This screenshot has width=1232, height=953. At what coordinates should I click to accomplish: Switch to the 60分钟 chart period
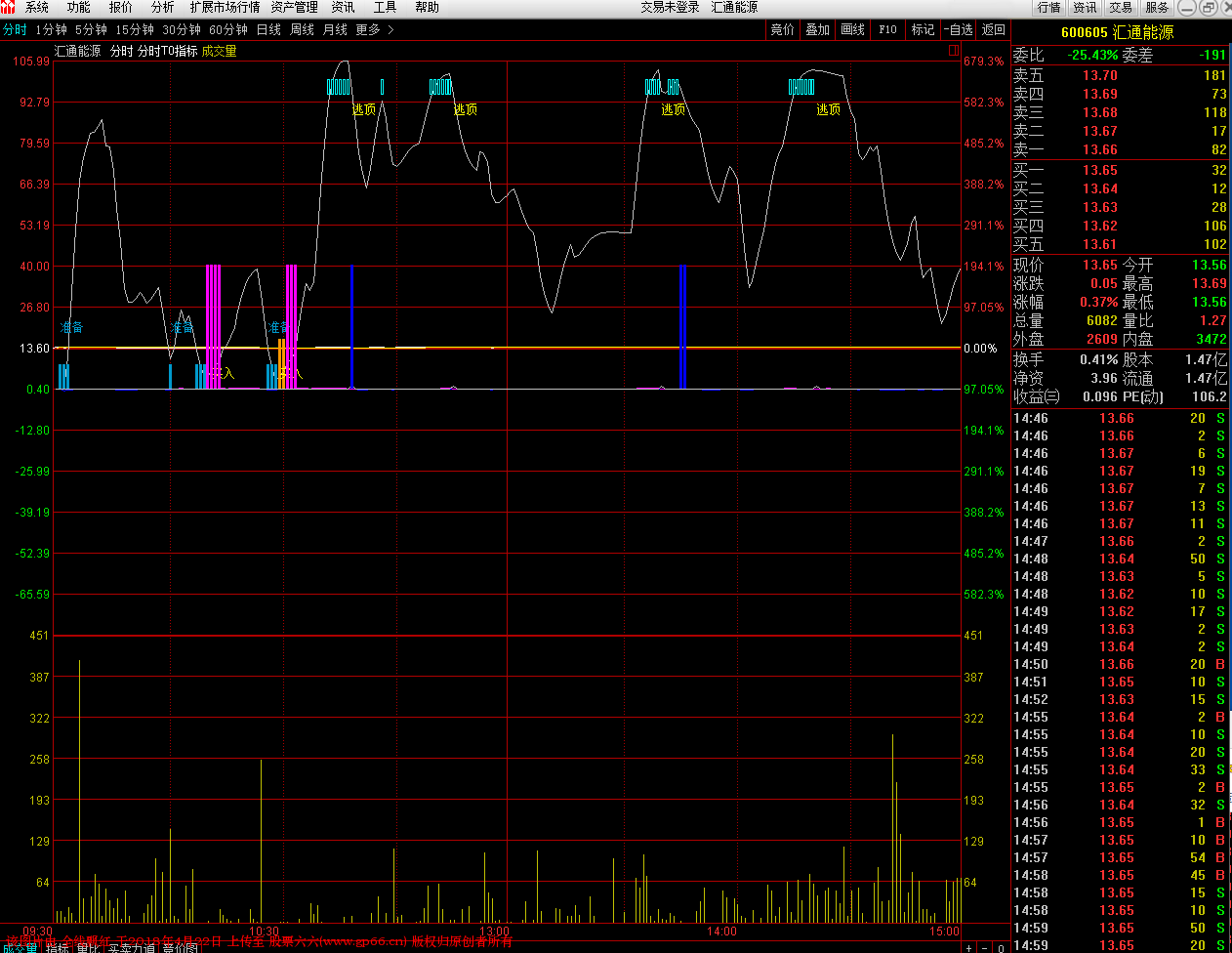click(228, 29)
